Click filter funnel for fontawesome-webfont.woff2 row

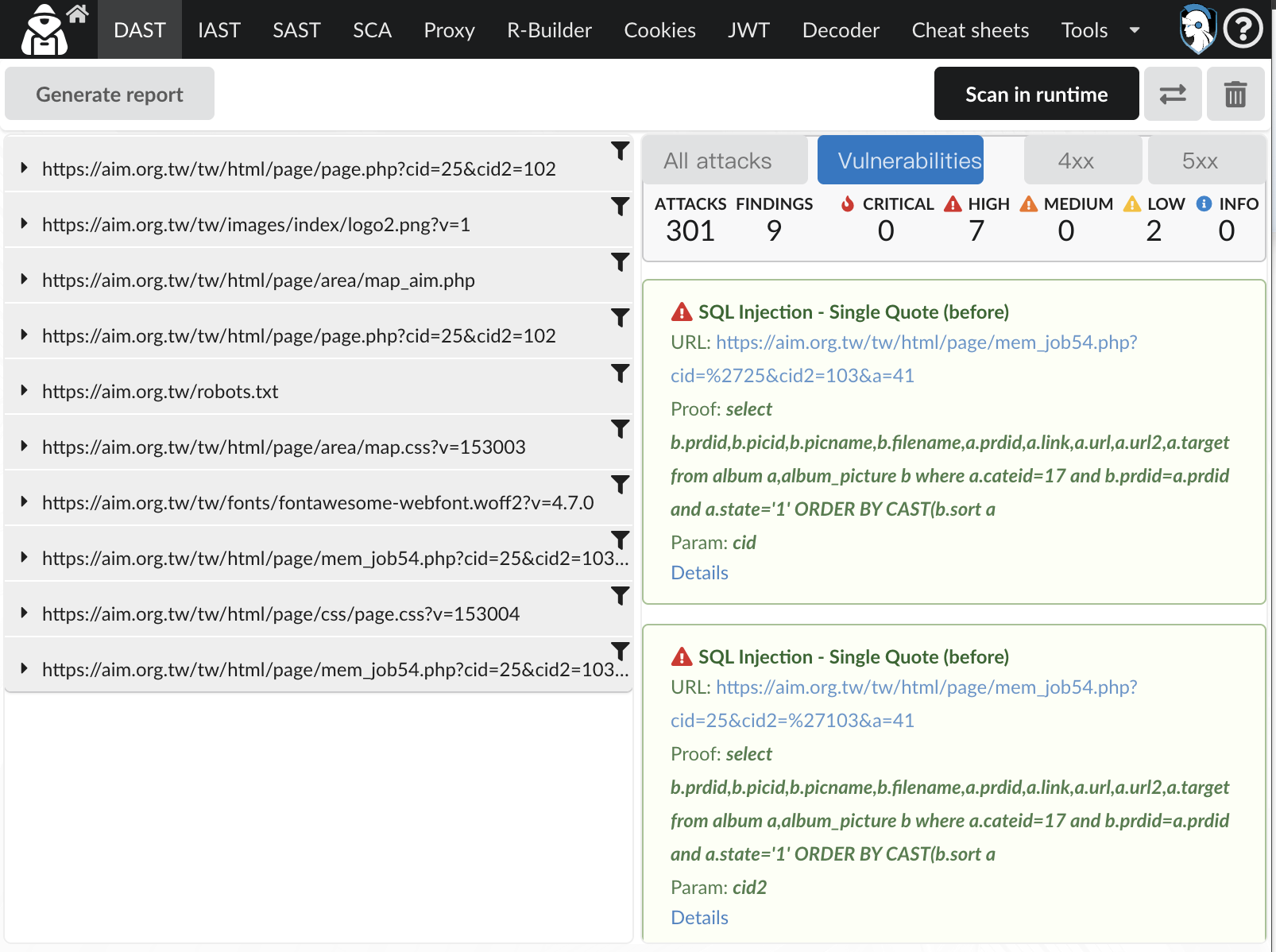(621, 484)
